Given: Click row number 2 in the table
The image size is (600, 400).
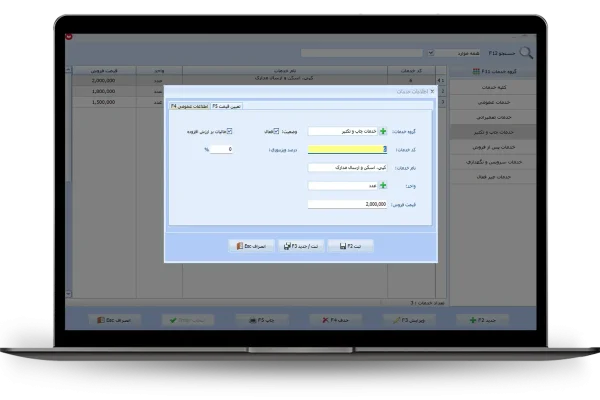Looking at the screenshot, I should coord(442,91).
